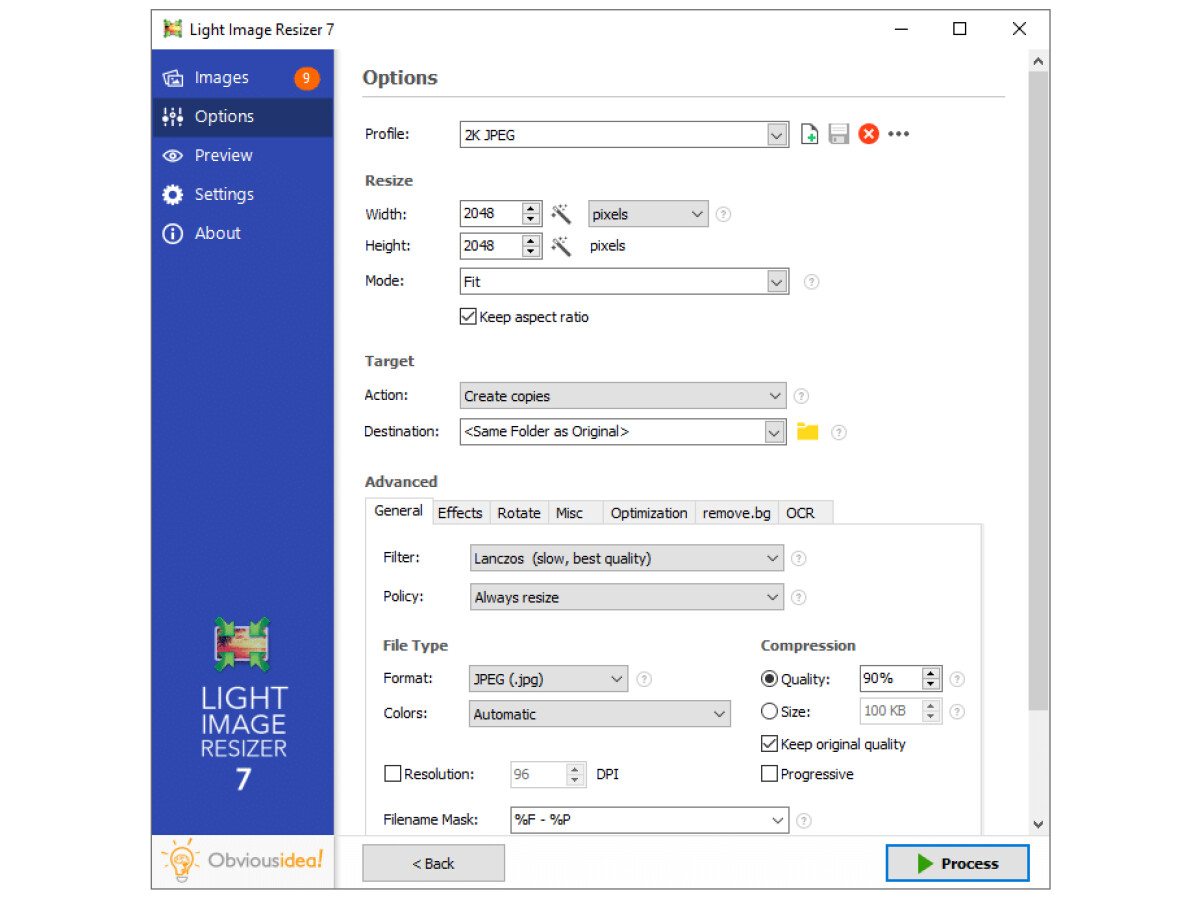Image resolution: width=1200 pixels, height=900 pixels.
Task: Show help for the Action setting
Action: pos(800,396)
